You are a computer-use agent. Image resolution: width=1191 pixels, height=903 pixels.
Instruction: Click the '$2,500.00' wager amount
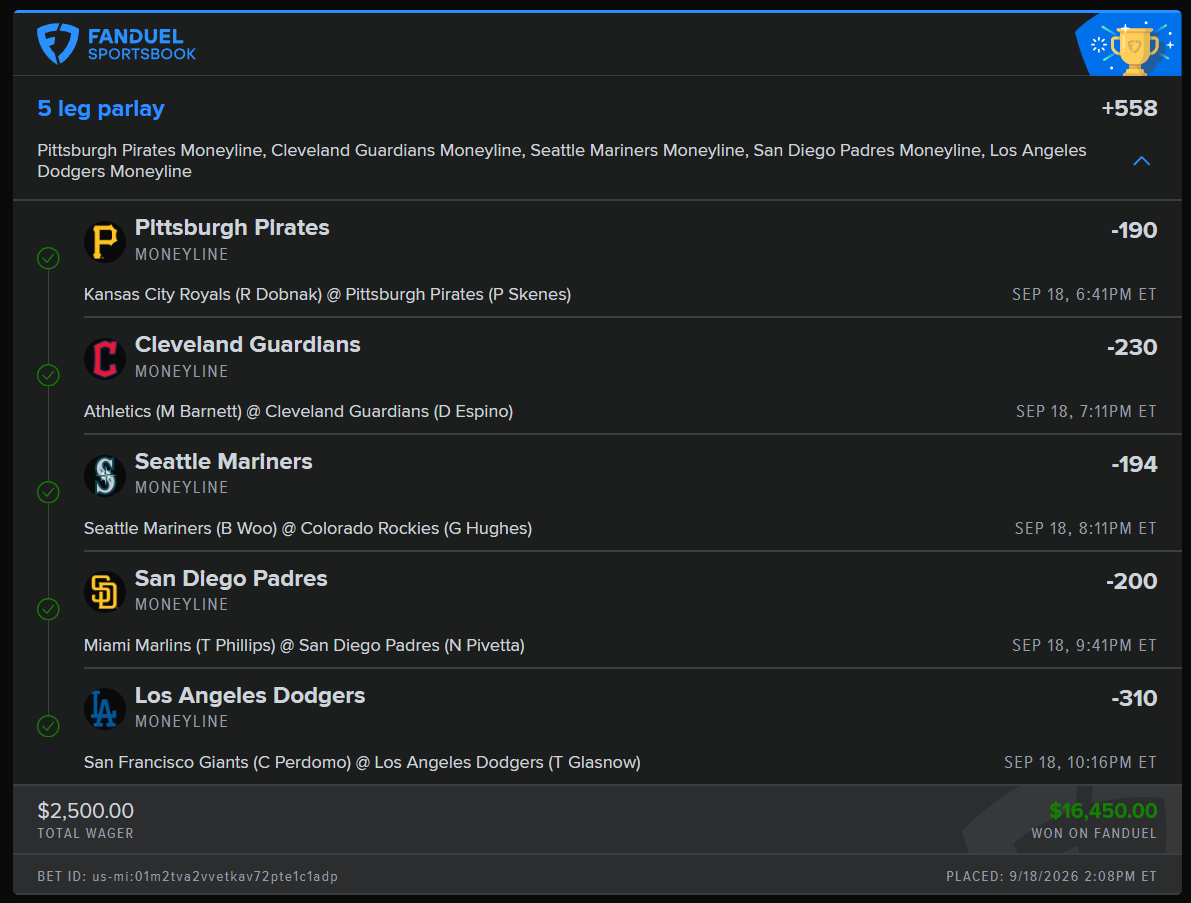click(86, 811)
